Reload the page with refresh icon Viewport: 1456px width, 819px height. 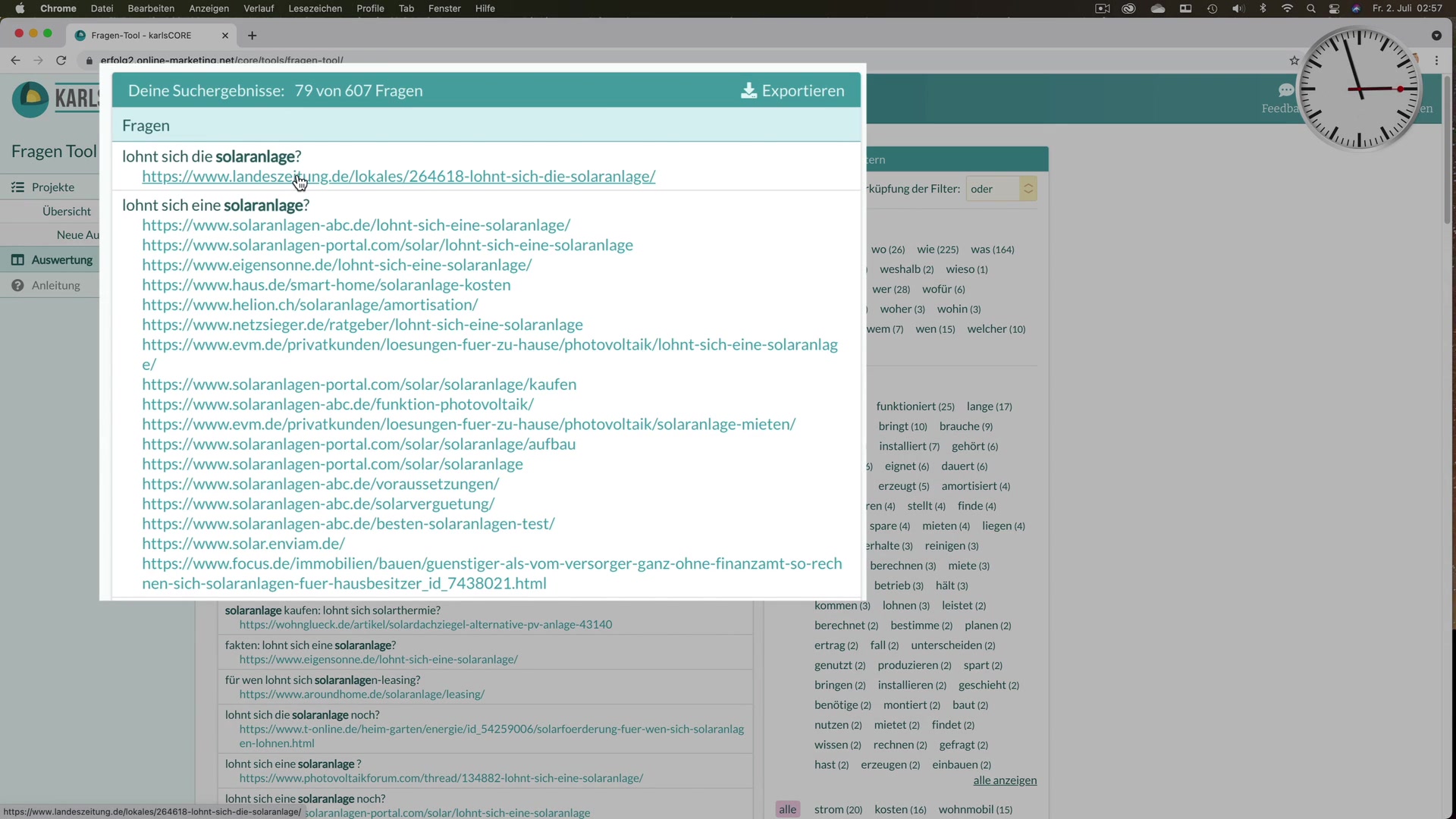pyautogui.click(x=61, y=60)
